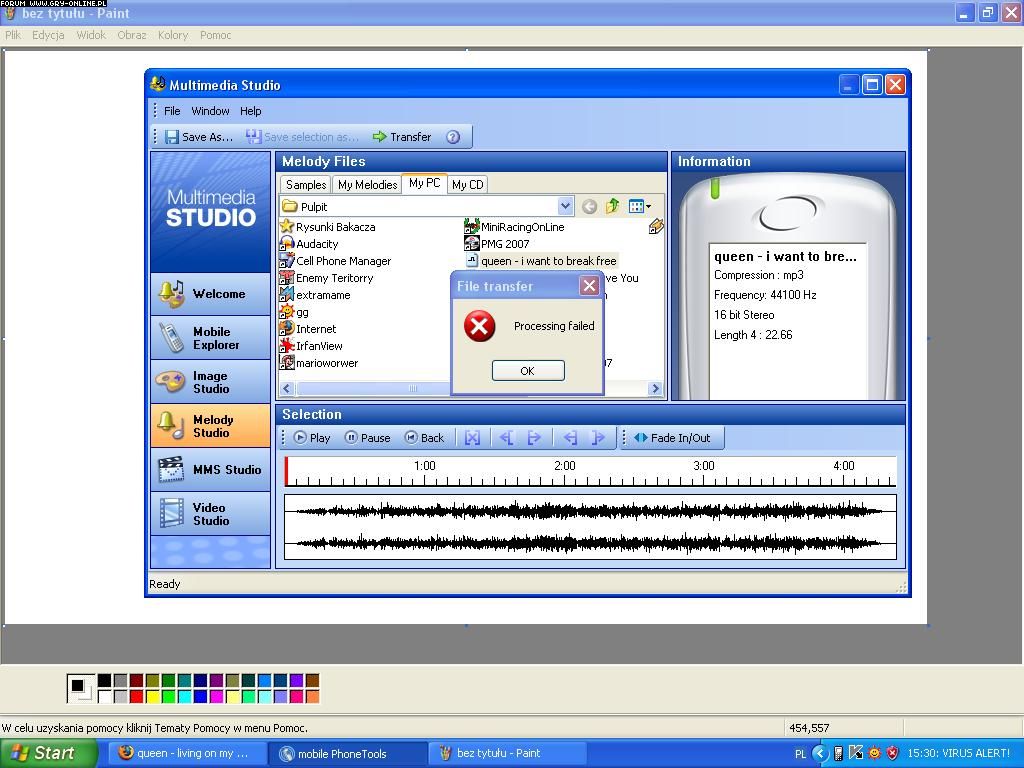Select the Rysunki Bakacza star folder
This screenshot has width=1024, height=768.
[328, 227]
